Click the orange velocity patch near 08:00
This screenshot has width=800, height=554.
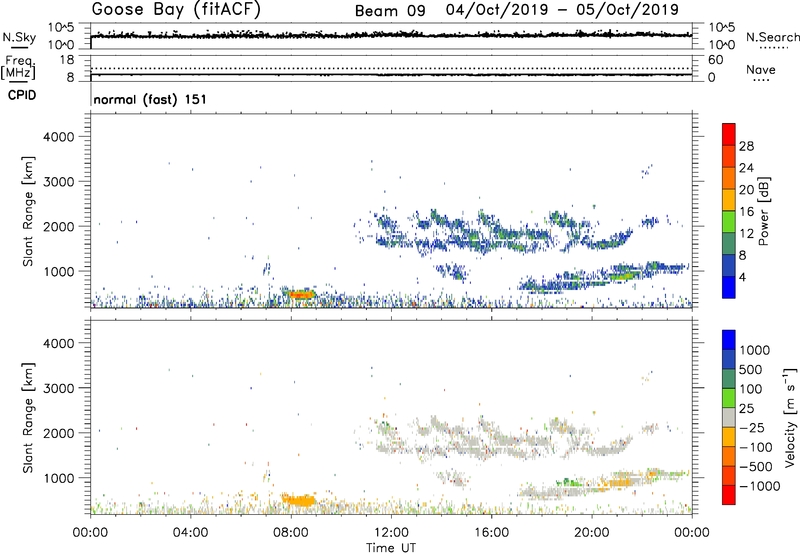[300, 500]
